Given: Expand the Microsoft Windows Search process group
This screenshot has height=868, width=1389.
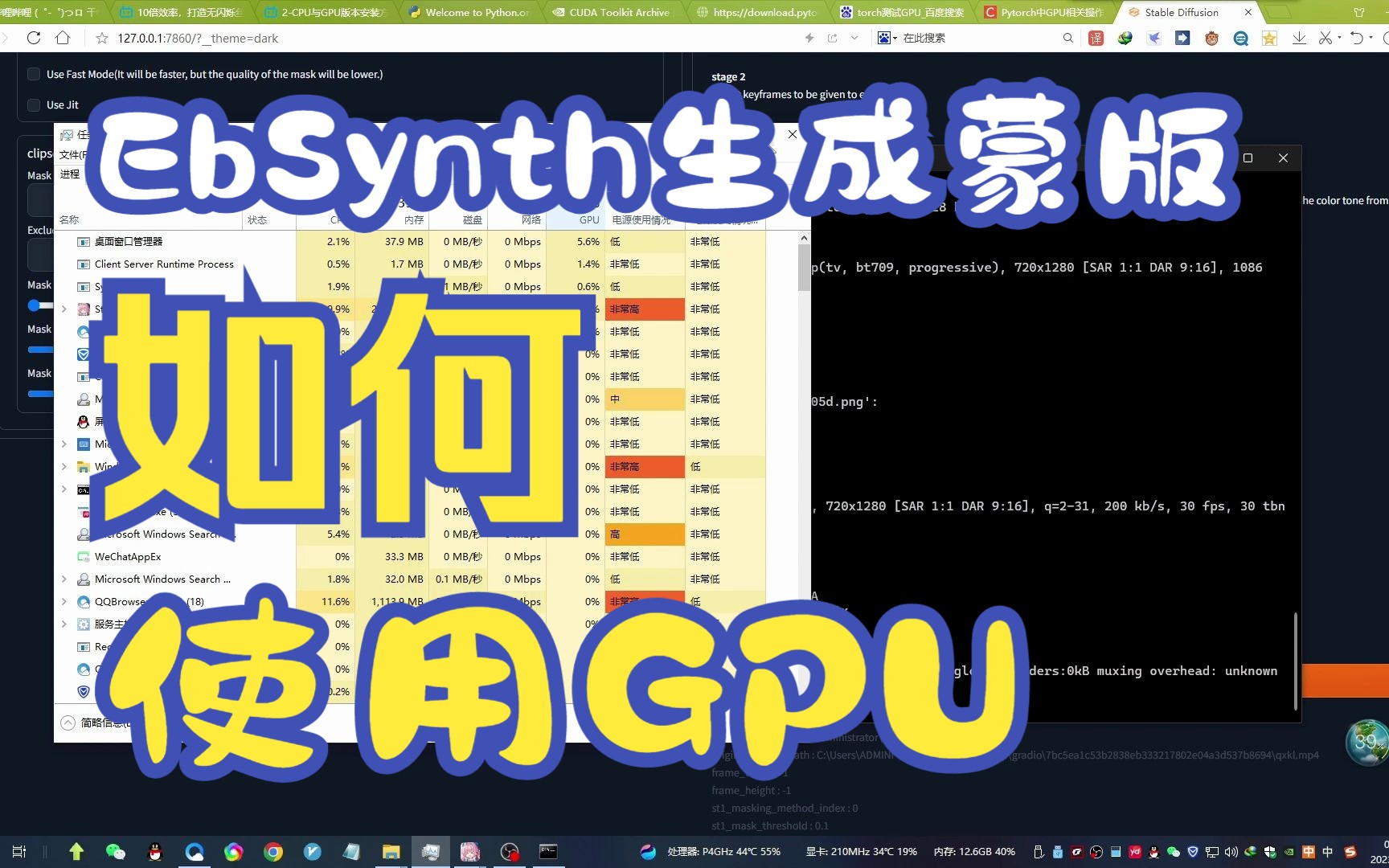Looking at the screenshot, I should click(x=64, y=579).
